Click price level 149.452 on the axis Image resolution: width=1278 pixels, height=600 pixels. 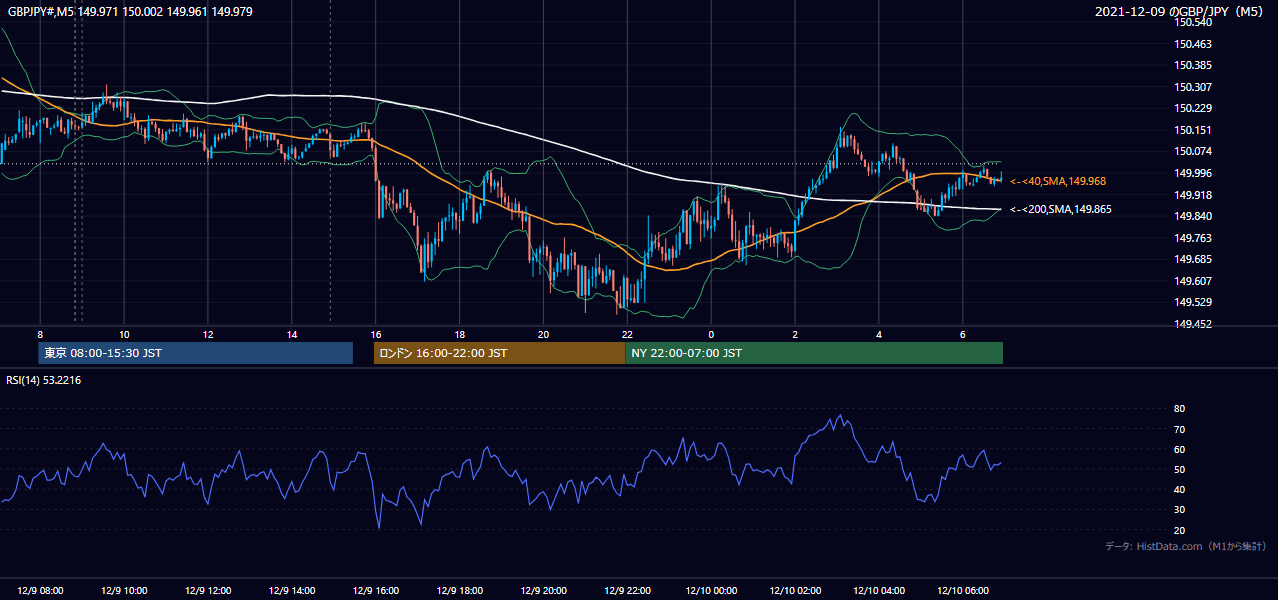[1192, 324]
